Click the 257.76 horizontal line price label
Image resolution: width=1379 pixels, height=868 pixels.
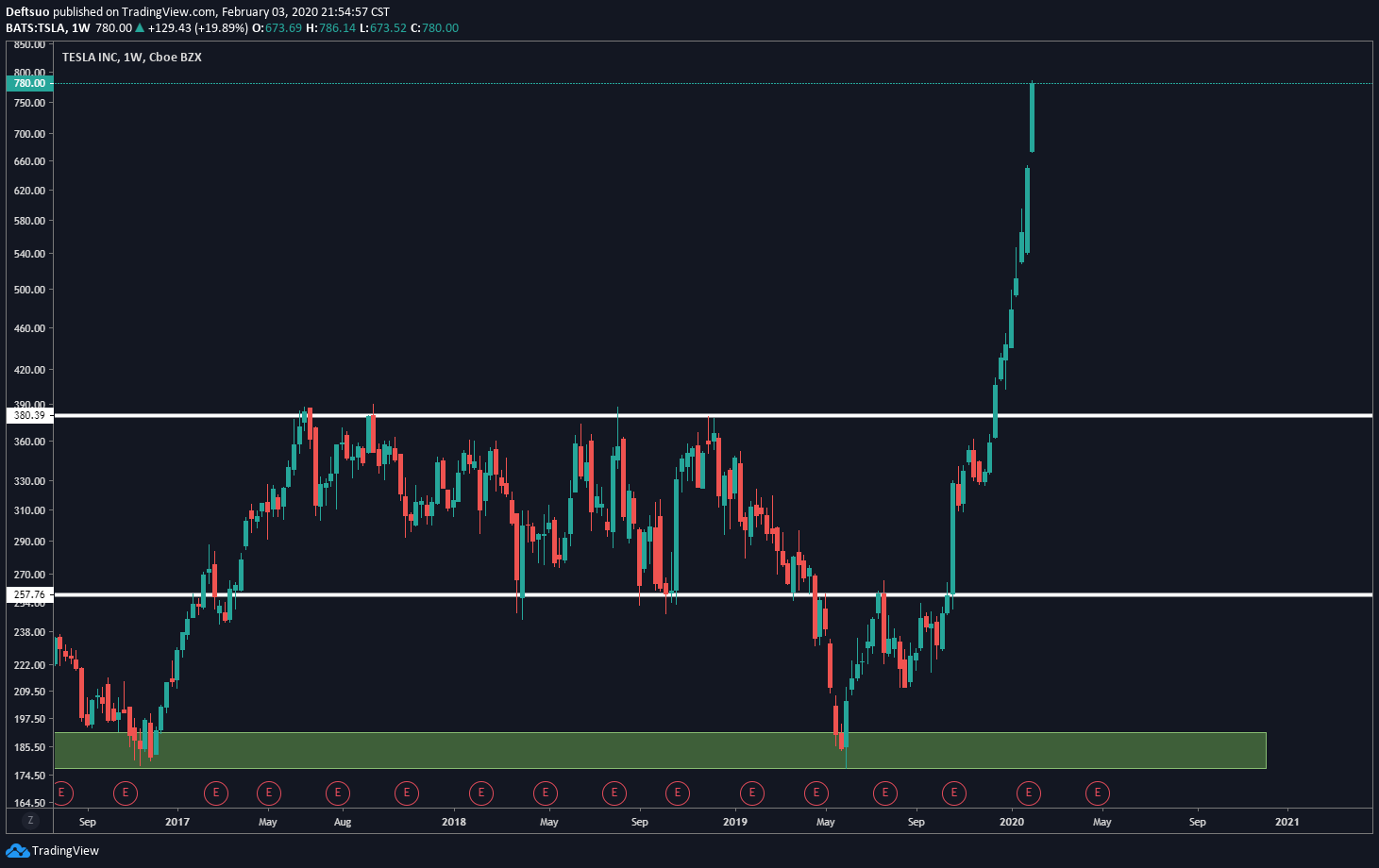(28, 594)
